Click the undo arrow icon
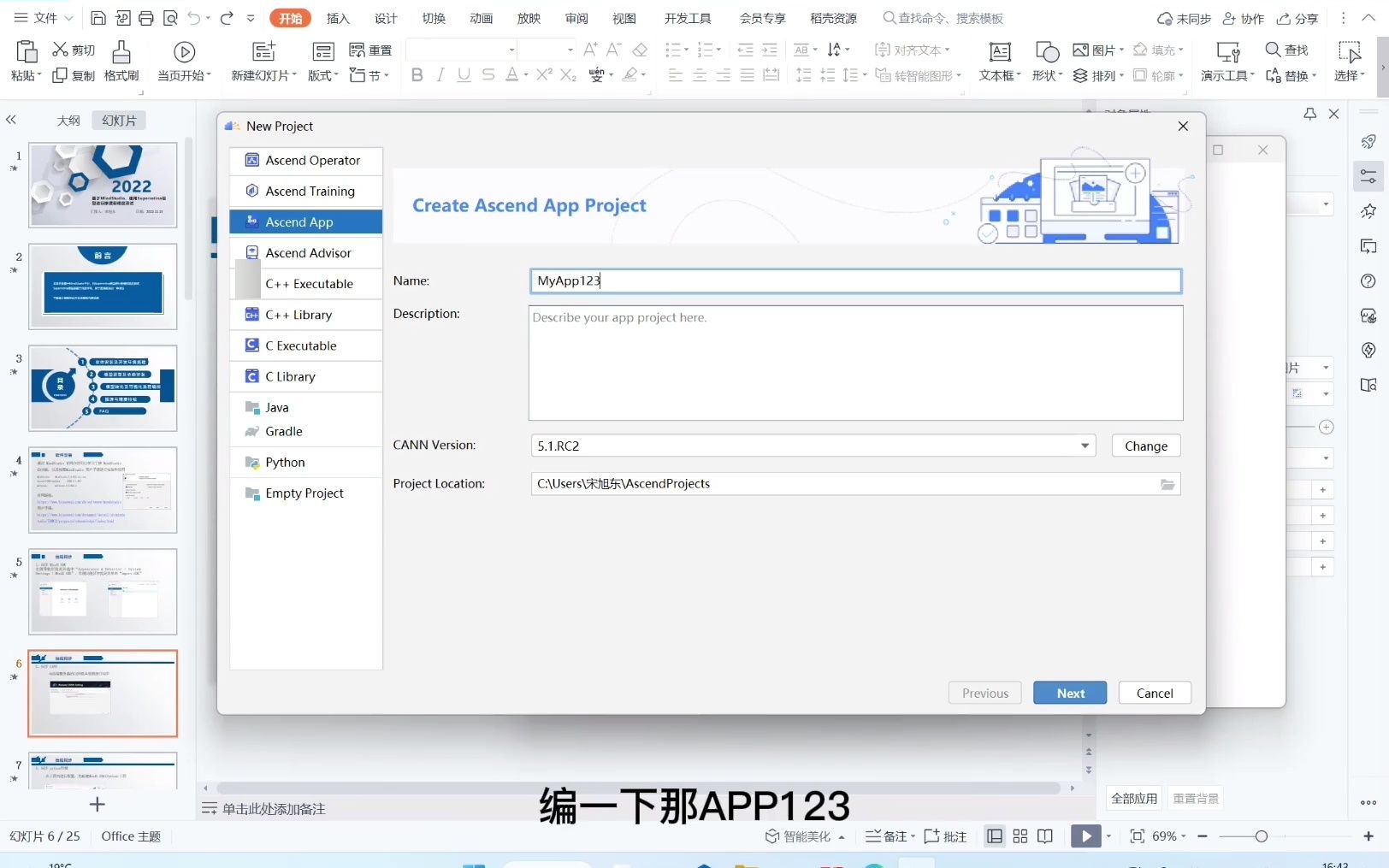 point(194,18)
